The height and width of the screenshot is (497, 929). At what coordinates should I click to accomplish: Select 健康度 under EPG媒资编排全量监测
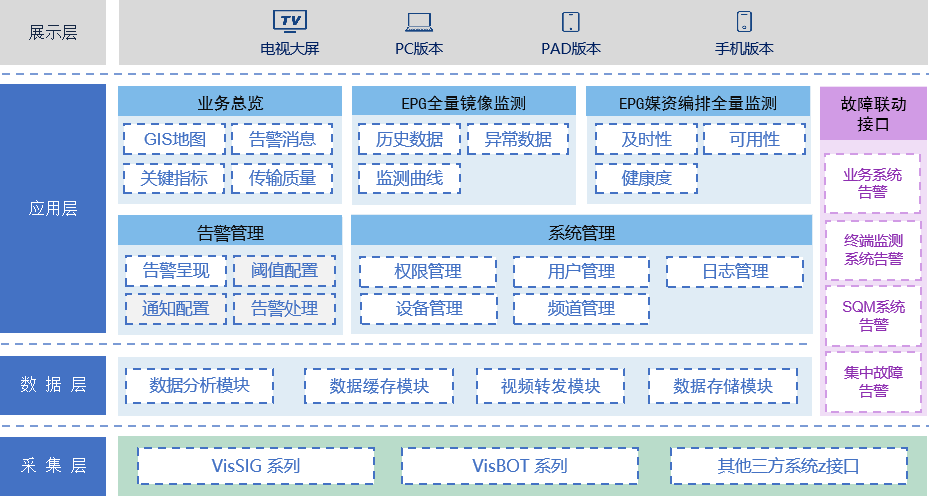[646, 178]
